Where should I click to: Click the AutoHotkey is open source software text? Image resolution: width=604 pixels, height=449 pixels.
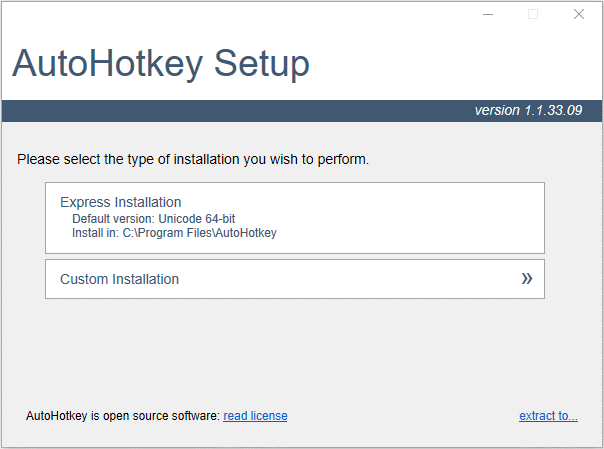[123, 416]
